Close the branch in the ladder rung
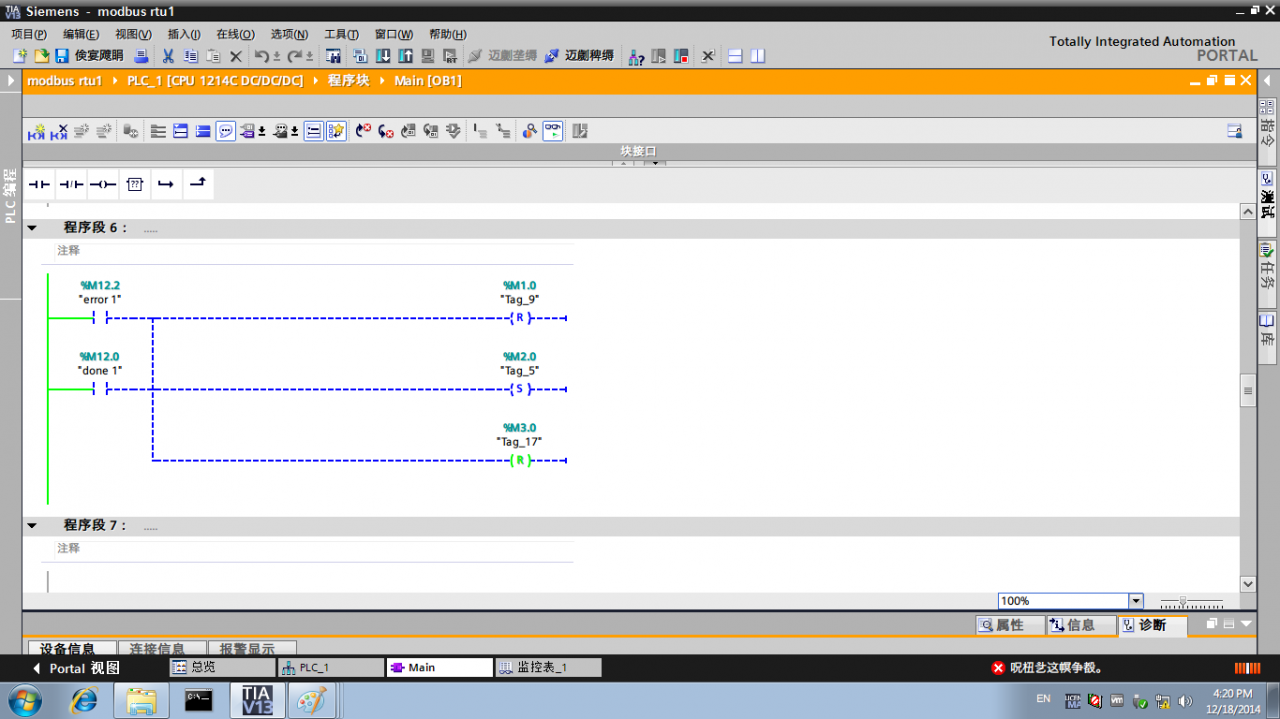The height and width of the screenshot is (719, 1280). coord(198,184)
